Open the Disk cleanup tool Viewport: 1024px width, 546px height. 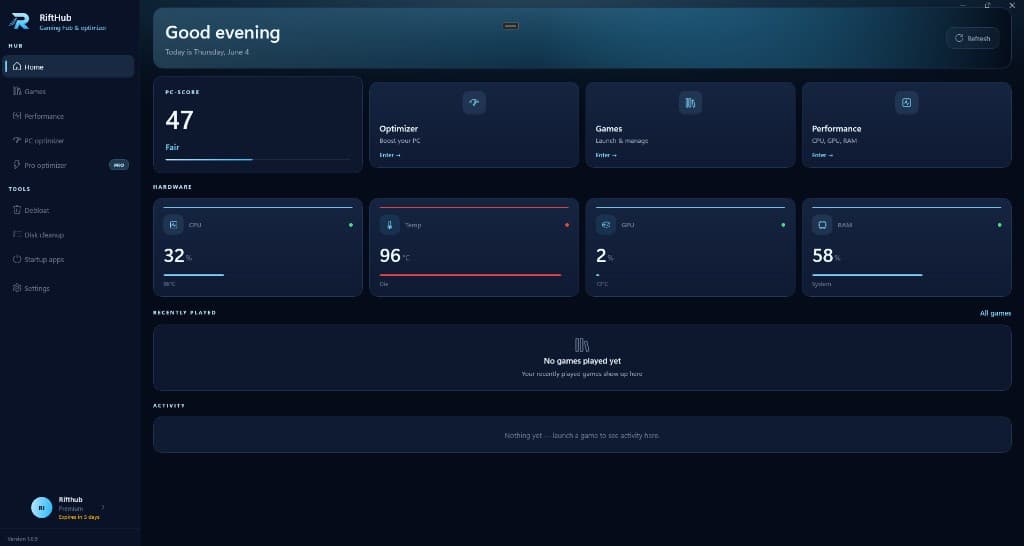(x=69, y=234)
